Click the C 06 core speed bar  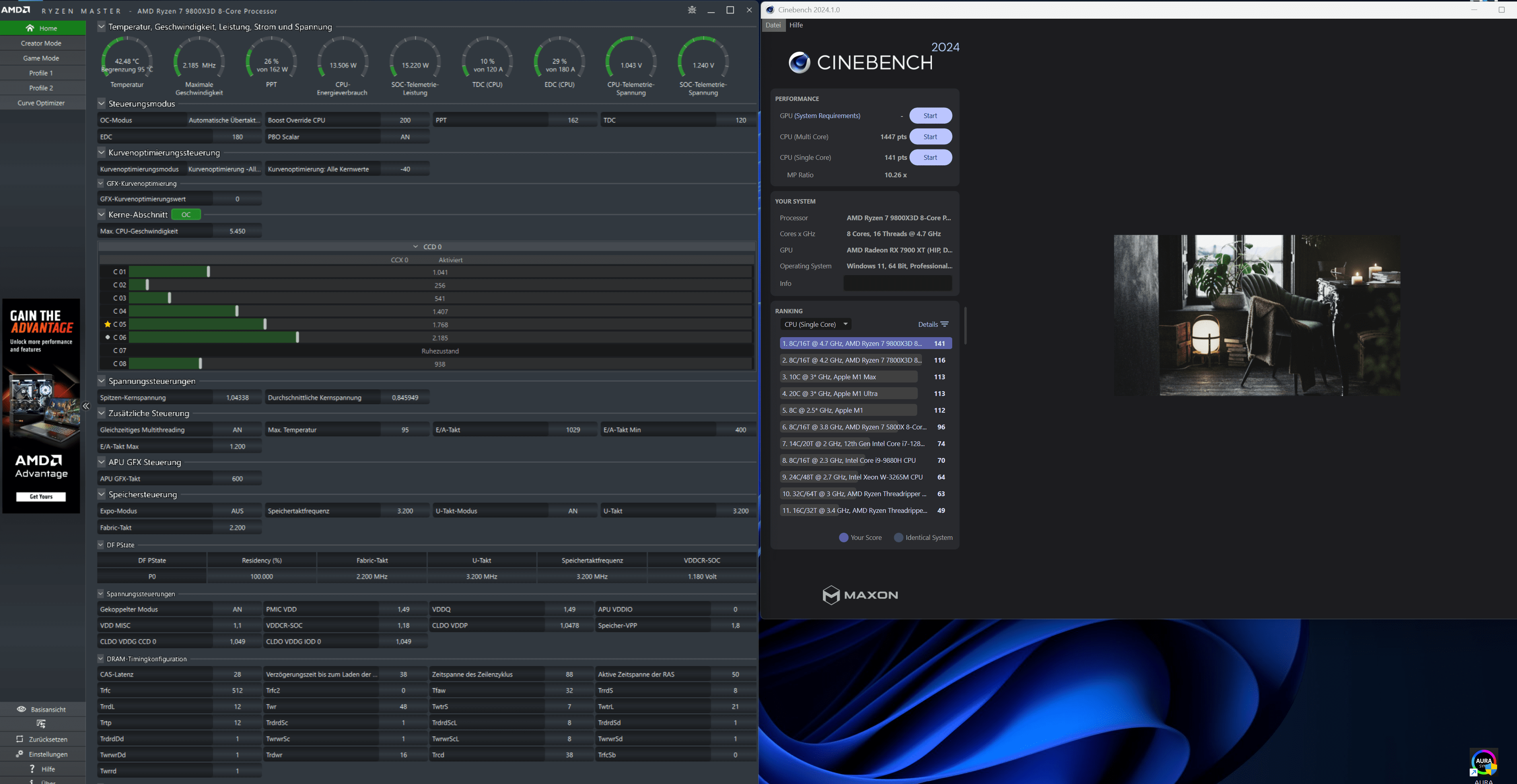click(440, 337)
